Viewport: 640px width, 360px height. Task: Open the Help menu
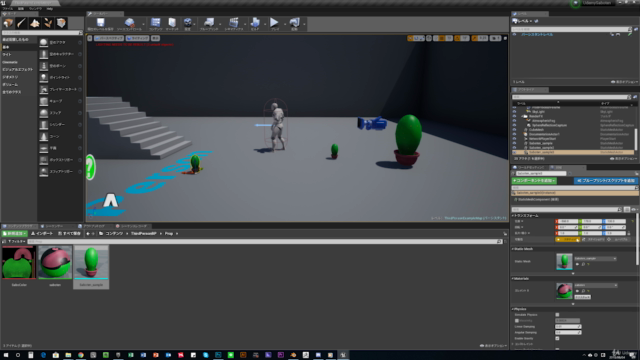coord(49,9)
